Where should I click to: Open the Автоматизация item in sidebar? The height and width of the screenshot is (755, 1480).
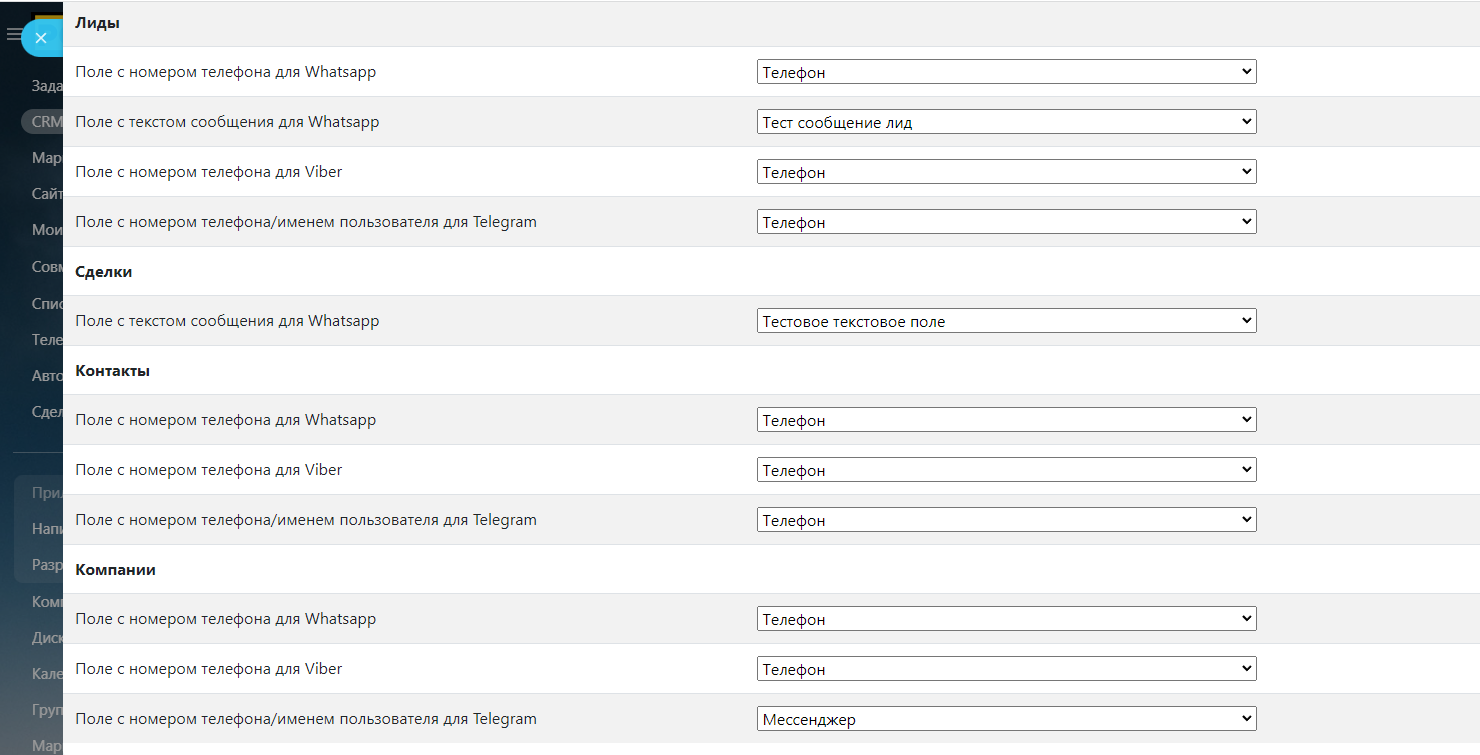(x=47, y=376)
